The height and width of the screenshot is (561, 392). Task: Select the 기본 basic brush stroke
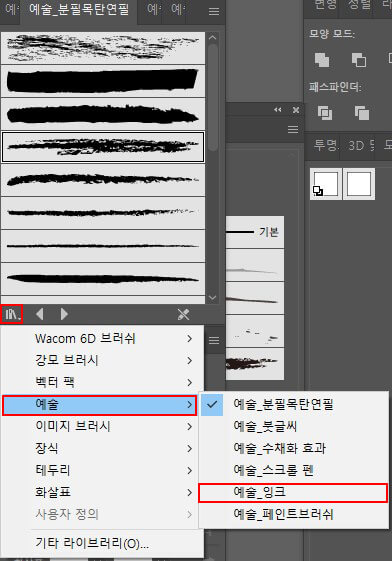tap(255, 232)
